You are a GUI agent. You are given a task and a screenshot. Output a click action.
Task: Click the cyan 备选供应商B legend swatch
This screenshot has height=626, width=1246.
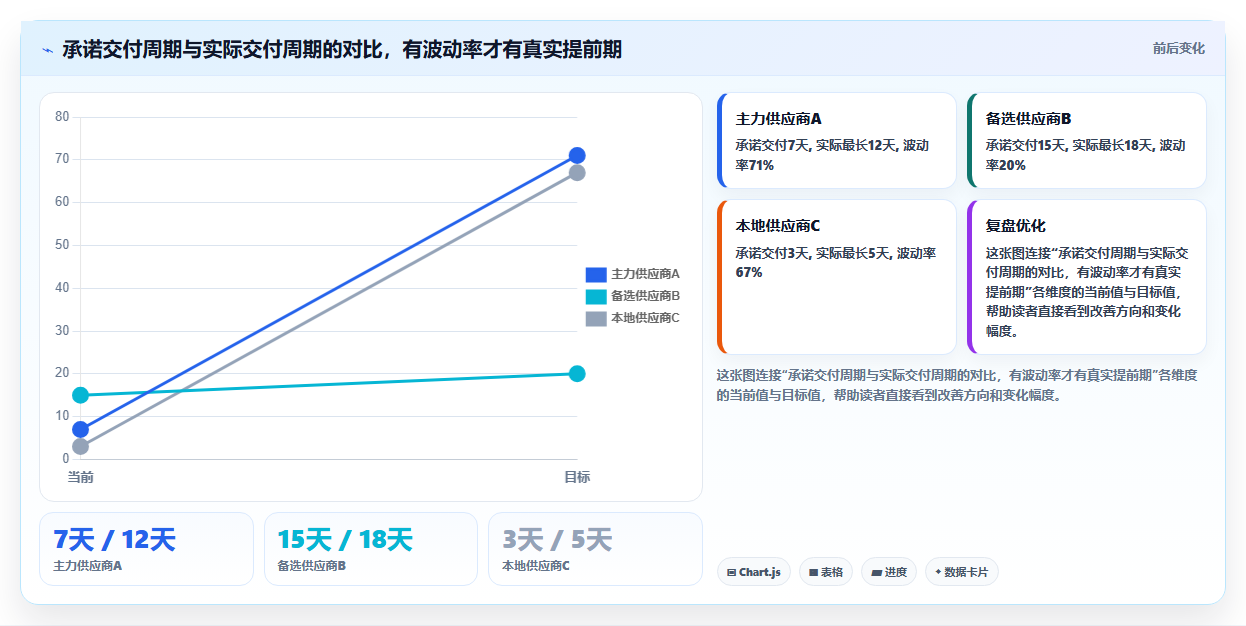[x=596, y=296]
